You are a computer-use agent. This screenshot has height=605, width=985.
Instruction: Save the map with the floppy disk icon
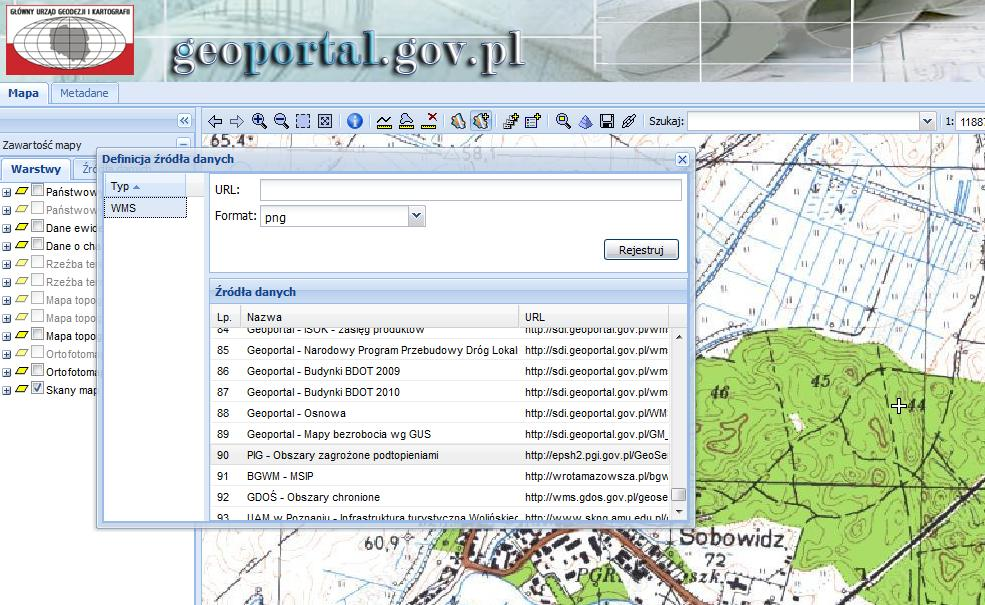[x=607, y=121]
